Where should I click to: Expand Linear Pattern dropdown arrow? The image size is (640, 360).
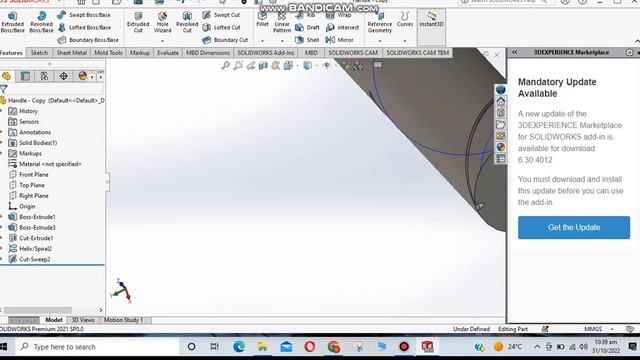282,41
